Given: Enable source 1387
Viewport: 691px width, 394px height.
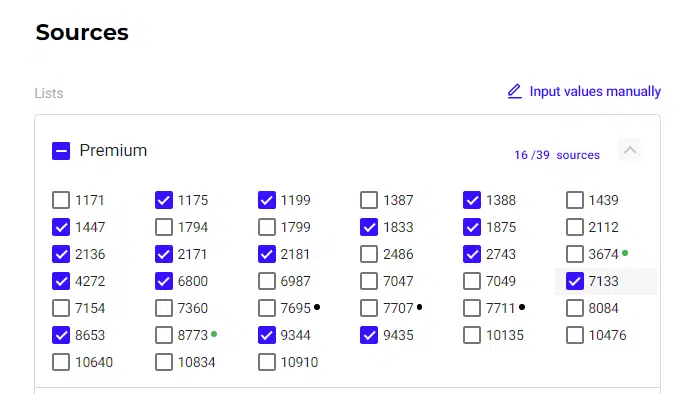Looking at the screenshot, I should point(369,200).
